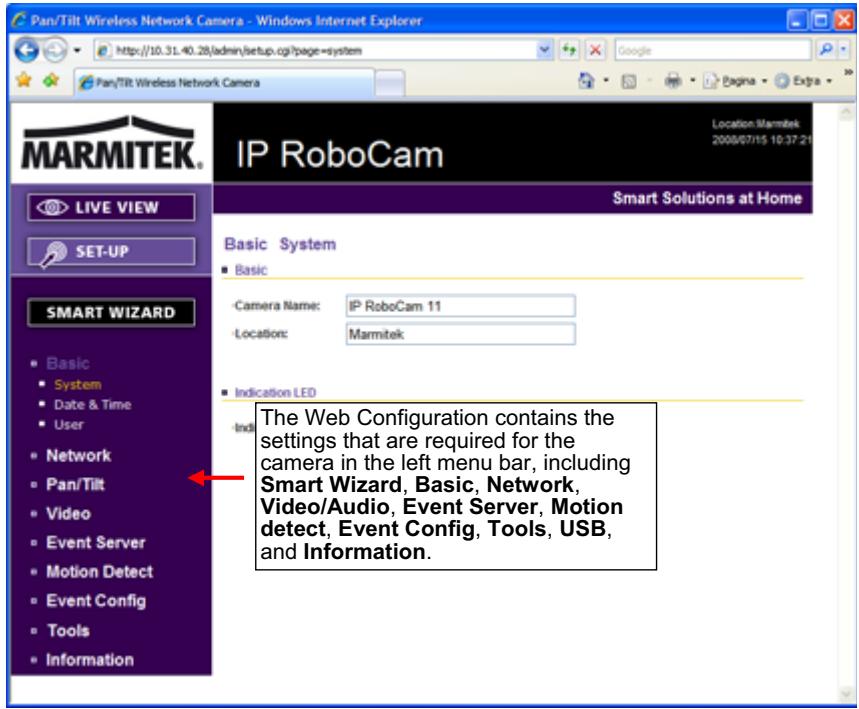The height and width of the screenshot is (709, 859).
Task: Open the Tools menu in sidebar
Action: click(68, 630)
